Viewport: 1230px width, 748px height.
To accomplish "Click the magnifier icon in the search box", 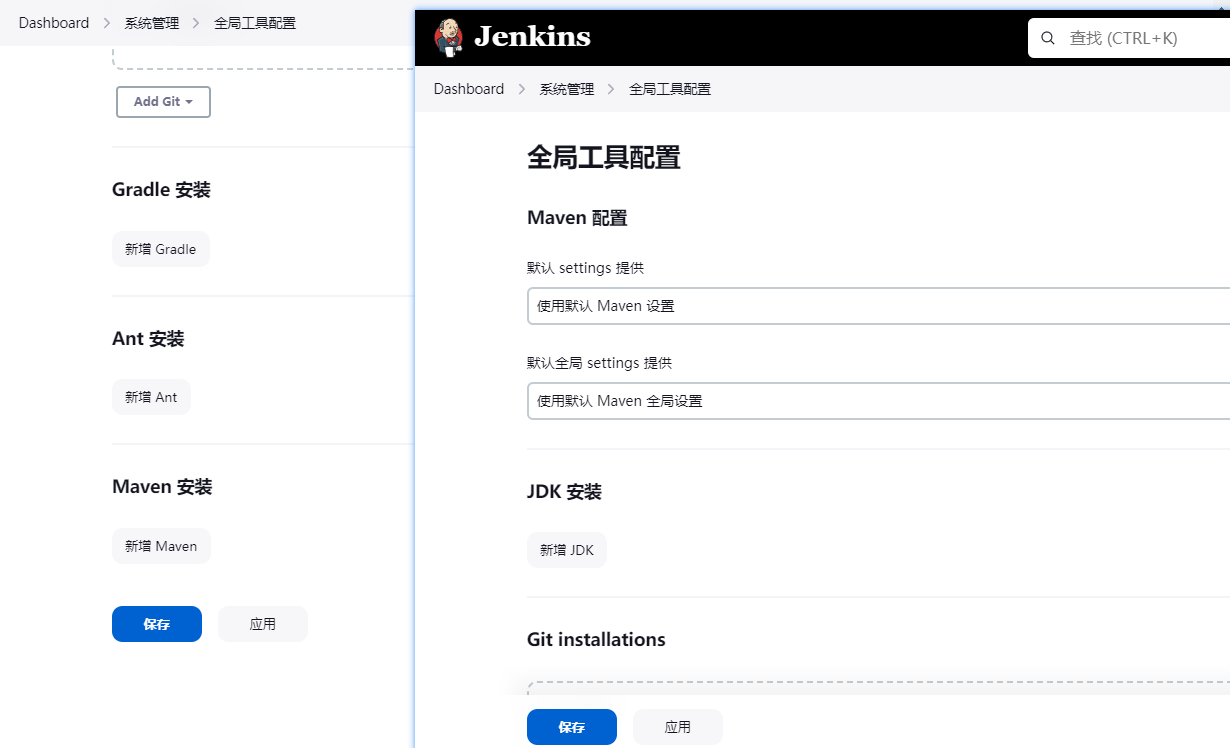I will point(1048,38).
